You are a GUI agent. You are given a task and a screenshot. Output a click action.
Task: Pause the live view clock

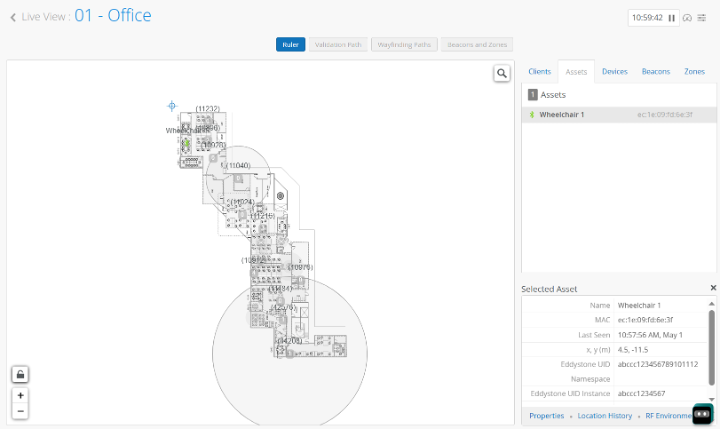click(671, 18)
